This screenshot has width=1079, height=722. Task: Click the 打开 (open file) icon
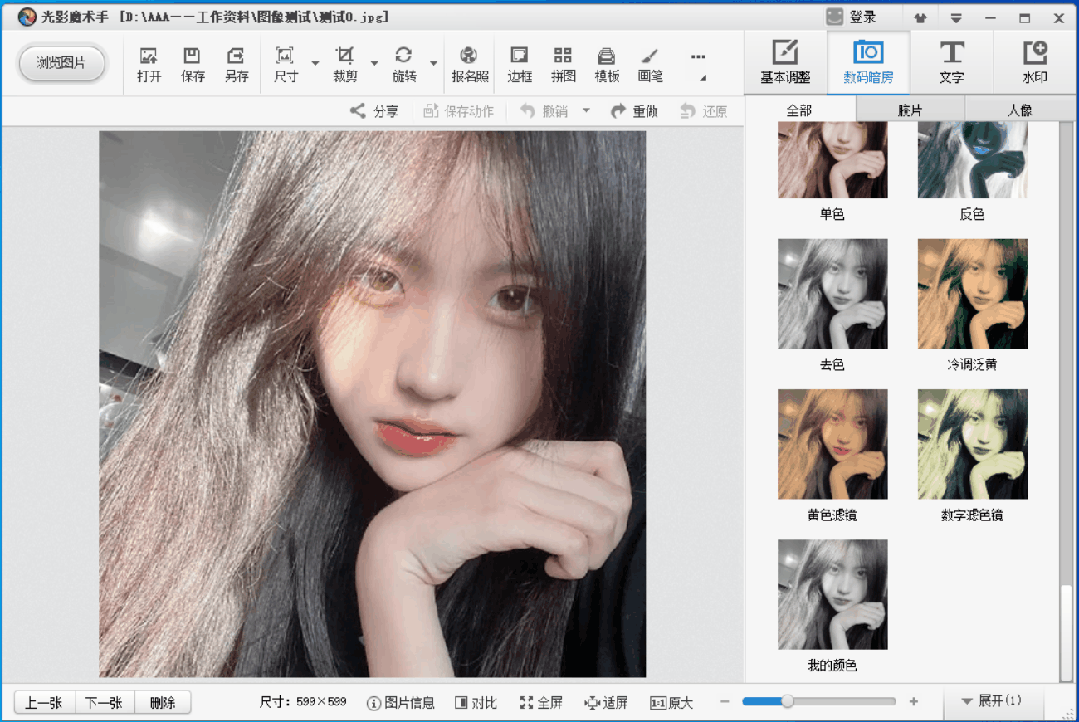coord(149,63)
